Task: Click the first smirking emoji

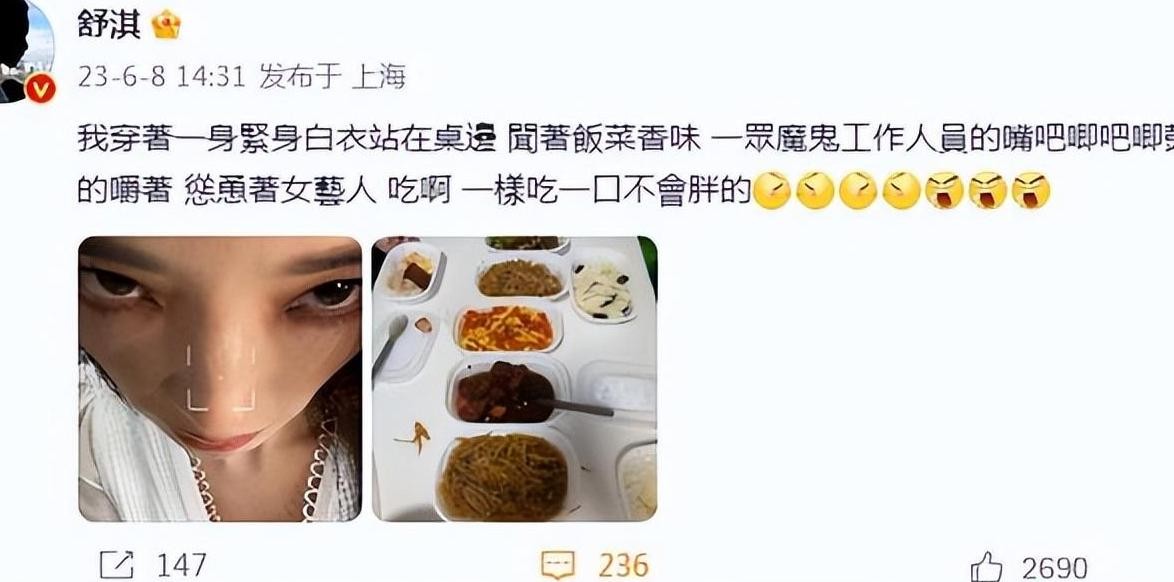Action: pos(772,190)
